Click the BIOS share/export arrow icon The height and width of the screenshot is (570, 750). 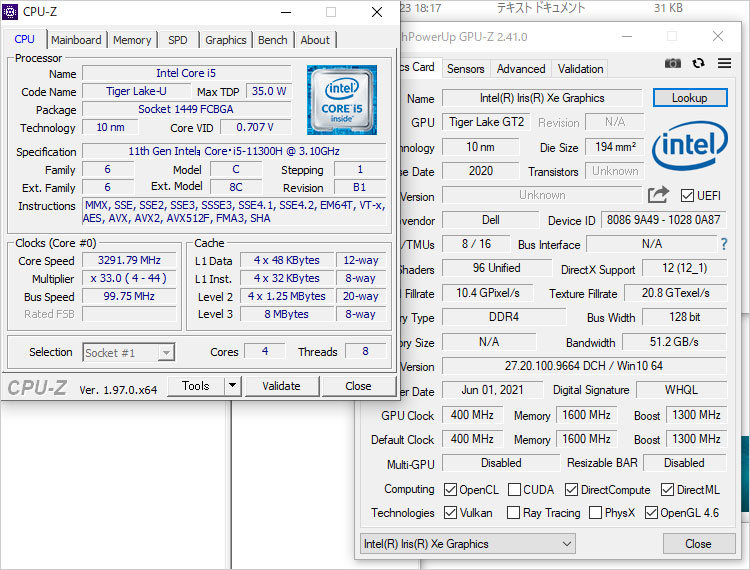[x=658, y=195]
